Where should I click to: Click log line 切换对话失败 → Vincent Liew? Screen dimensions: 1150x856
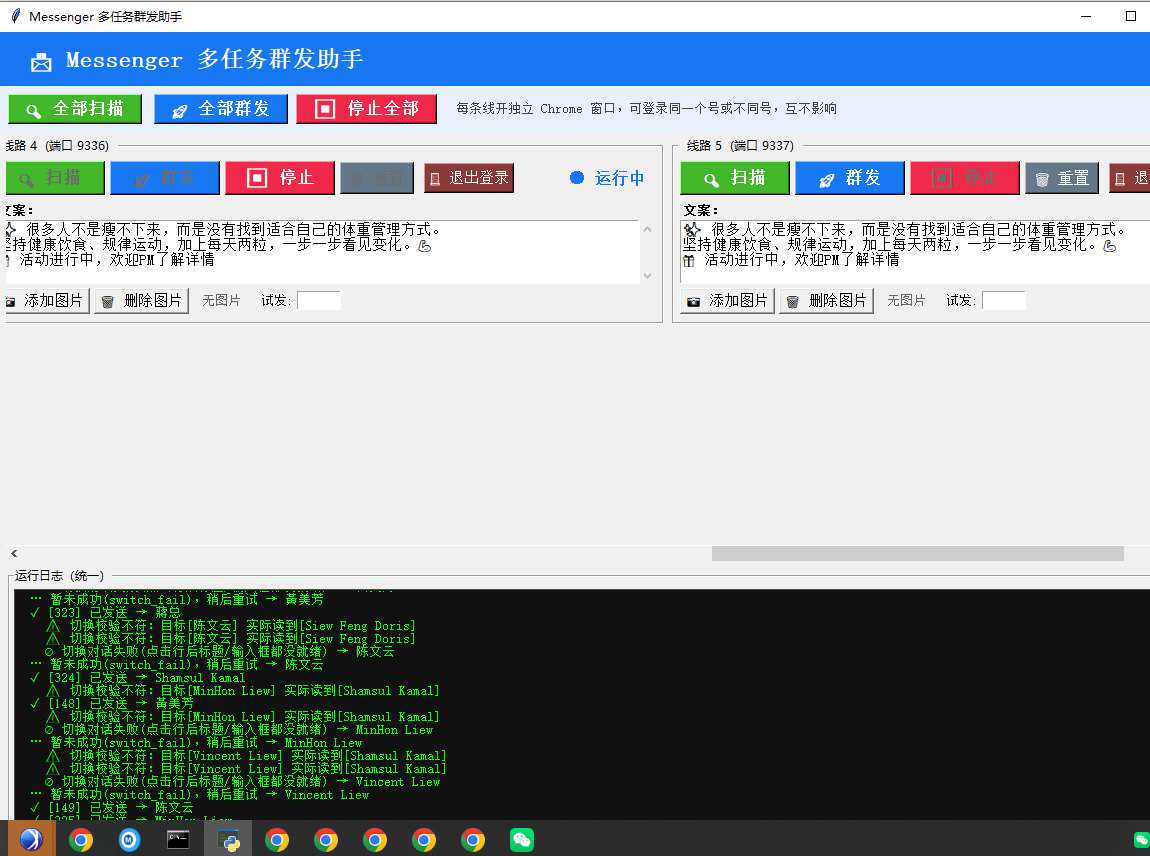[x=243, y=782]
